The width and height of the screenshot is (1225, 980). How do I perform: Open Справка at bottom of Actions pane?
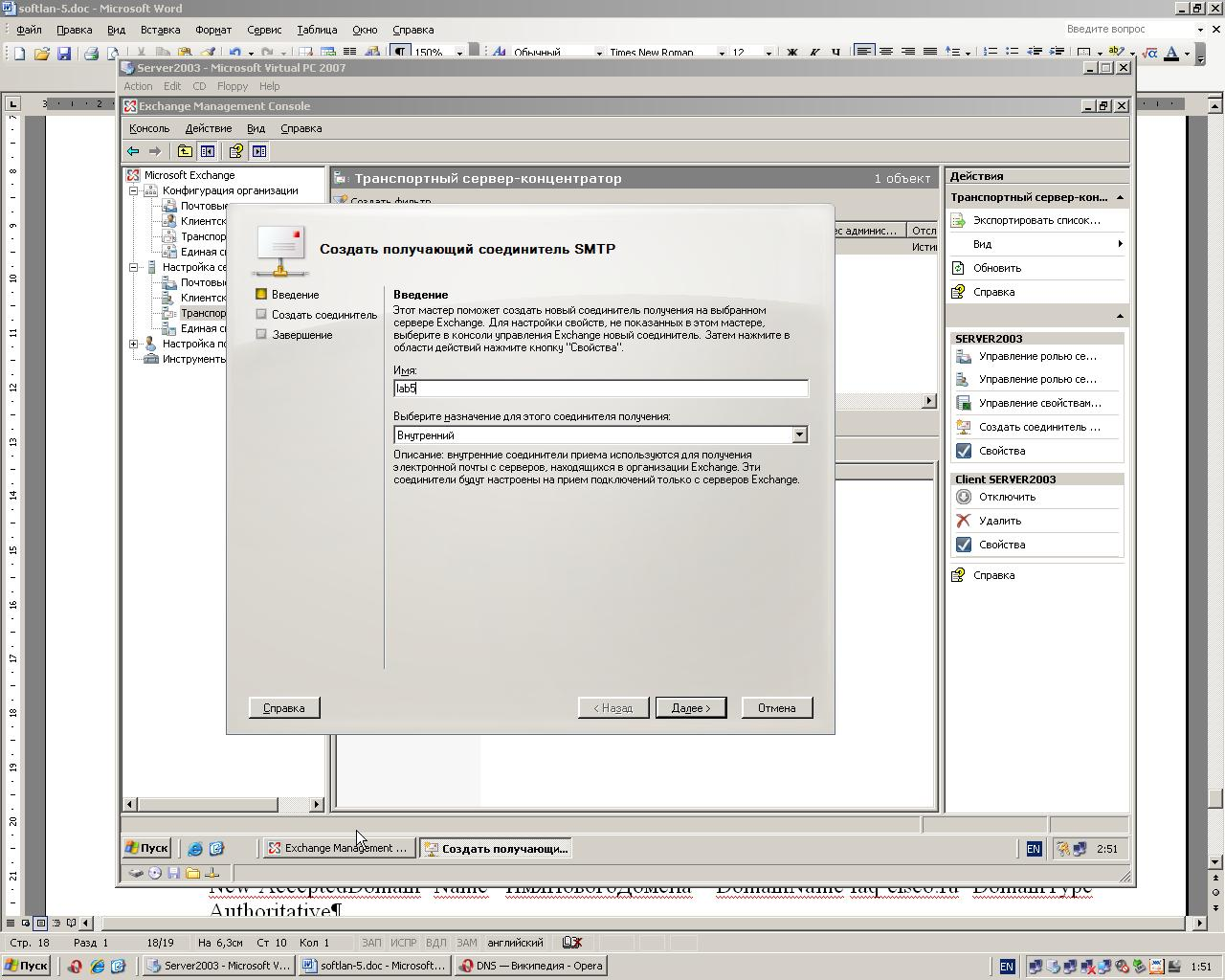(993, 575)
